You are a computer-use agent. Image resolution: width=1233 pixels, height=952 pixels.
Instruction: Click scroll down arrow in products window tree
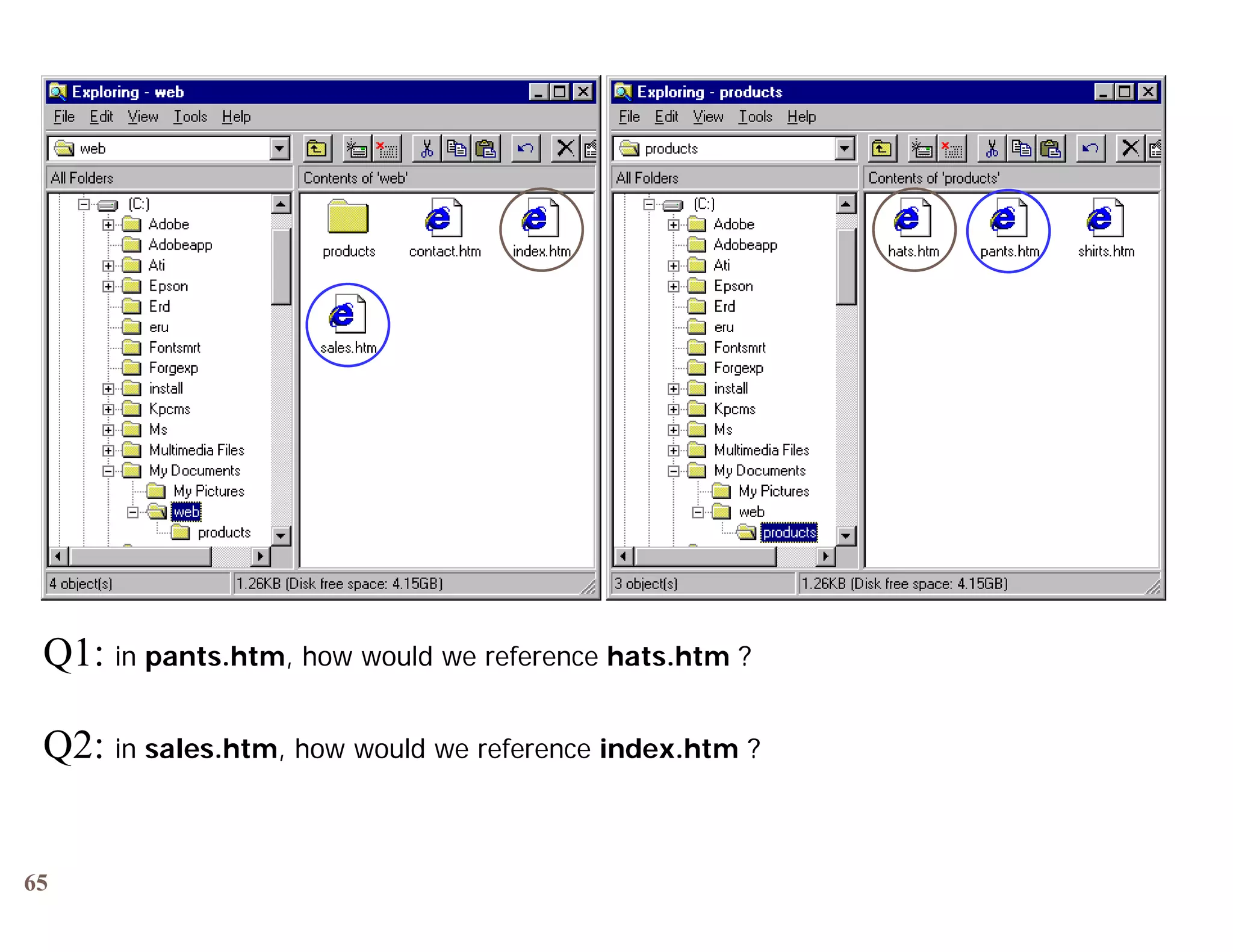pyautogui.click(x=846, y=535)
